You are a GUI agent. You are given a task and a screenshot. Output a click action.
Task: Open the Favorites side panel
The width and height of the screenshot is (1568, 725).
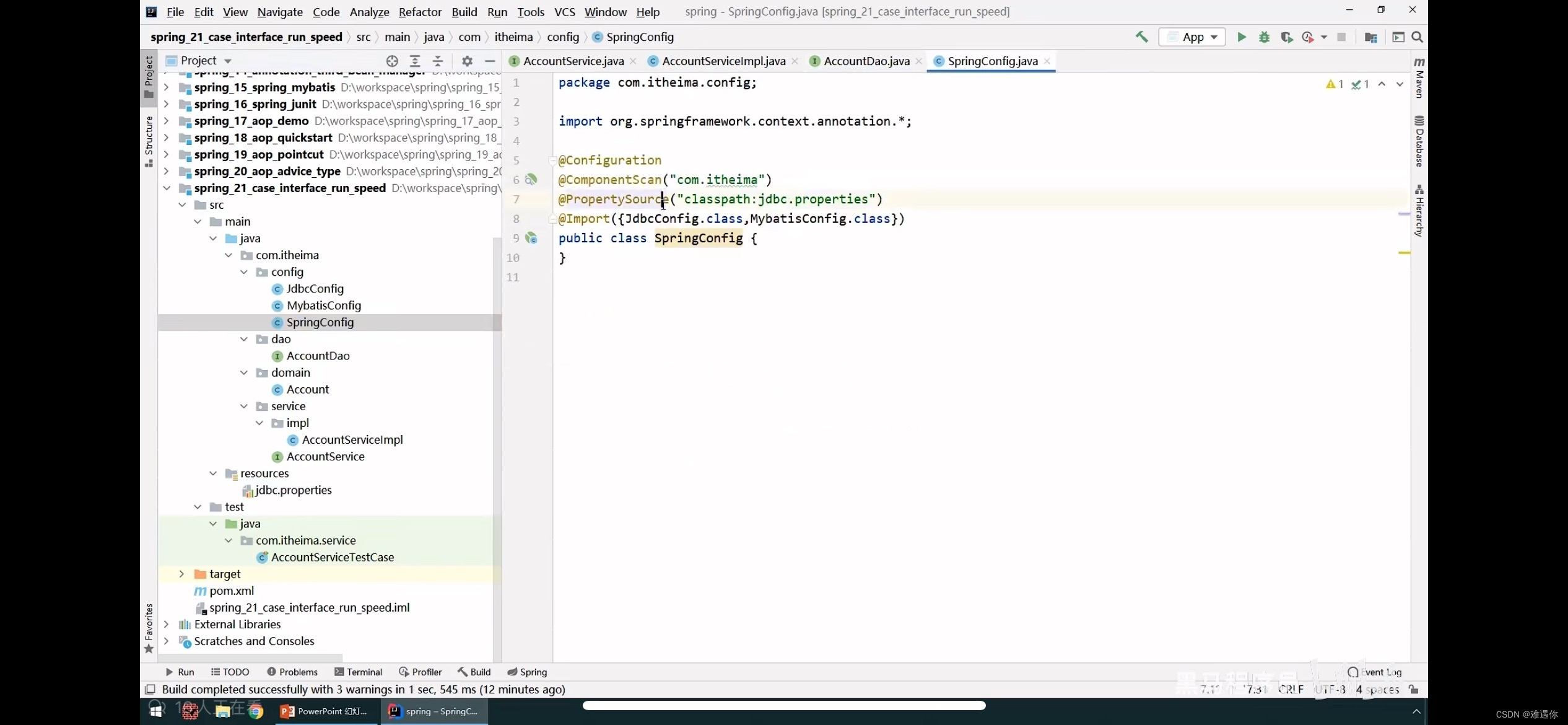pyautogui.click(x=149, y=628)
